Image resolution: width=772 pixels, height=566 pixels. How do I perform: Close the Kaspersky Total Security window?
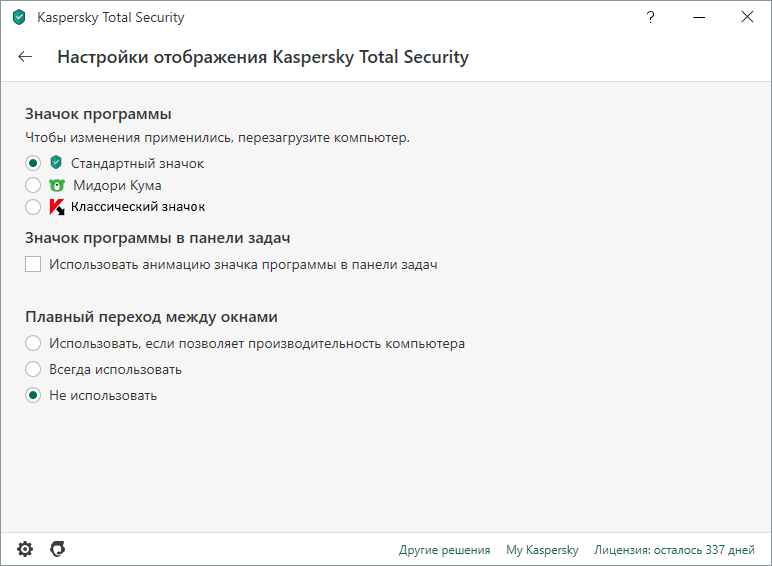[x=747, y=17]
